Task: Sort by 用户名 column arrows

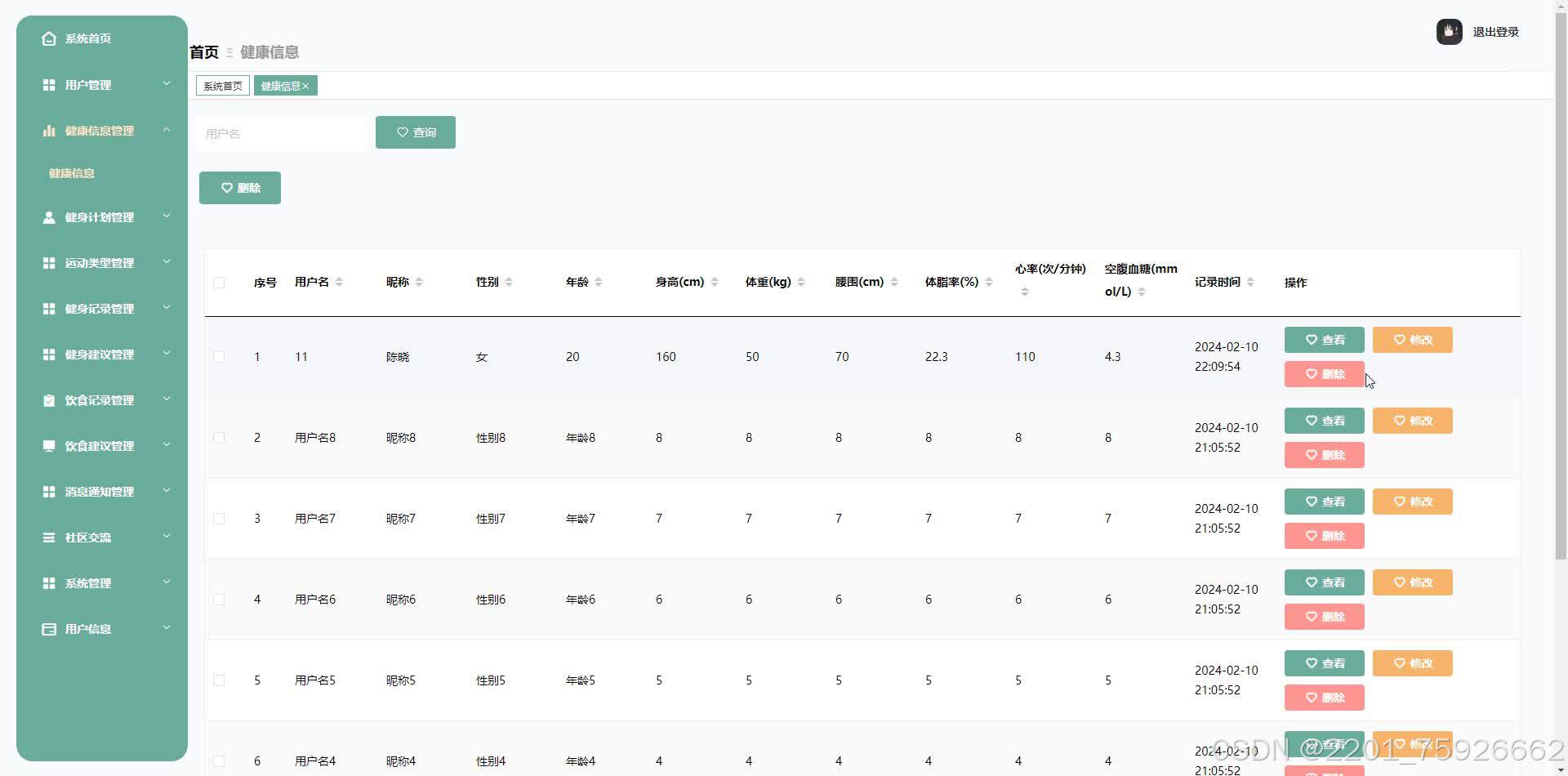Action: (x=339, y=282)
